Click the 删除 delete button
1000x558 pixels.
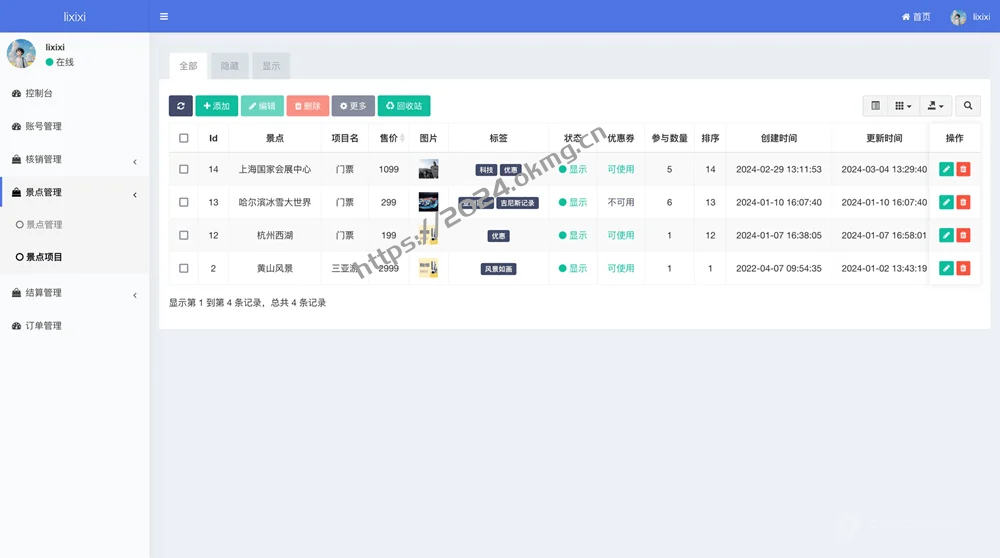coord(308,106)
